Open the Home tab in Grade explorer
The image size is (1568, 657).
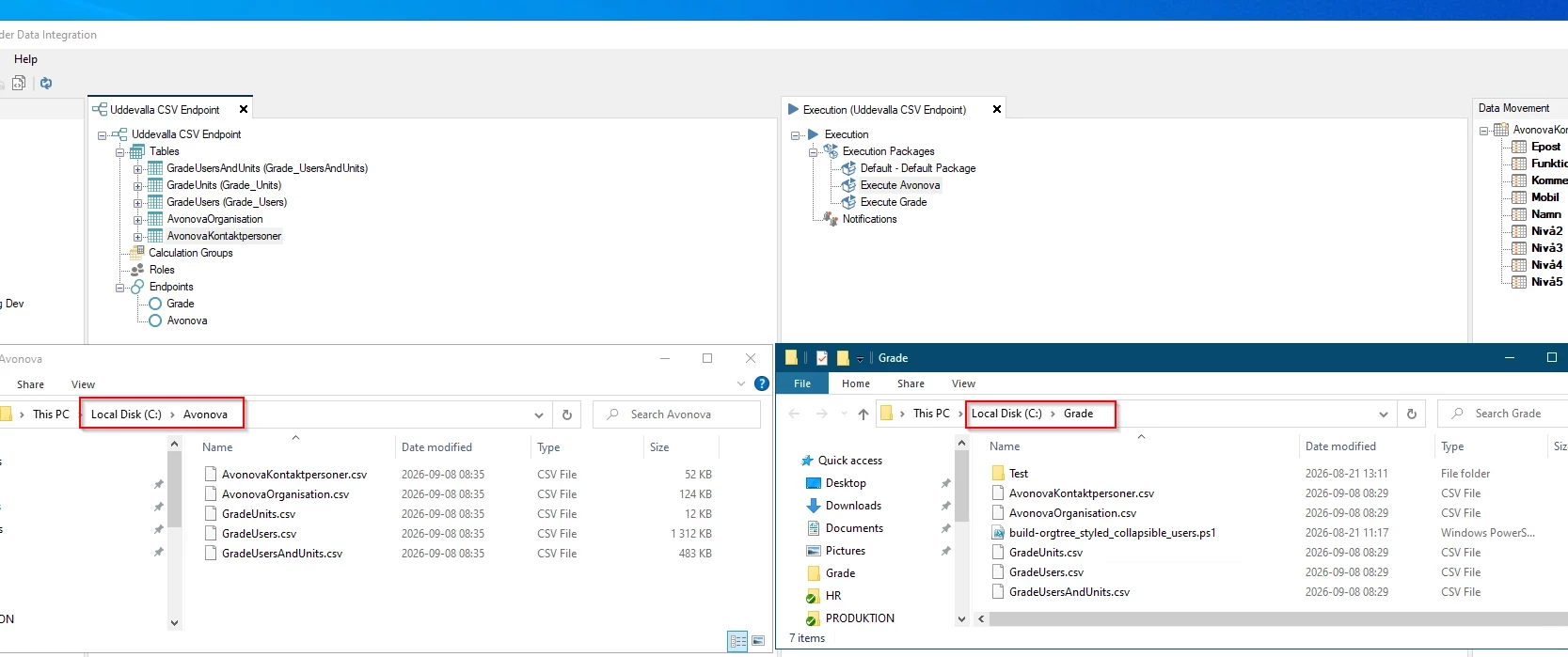[856, 383]
